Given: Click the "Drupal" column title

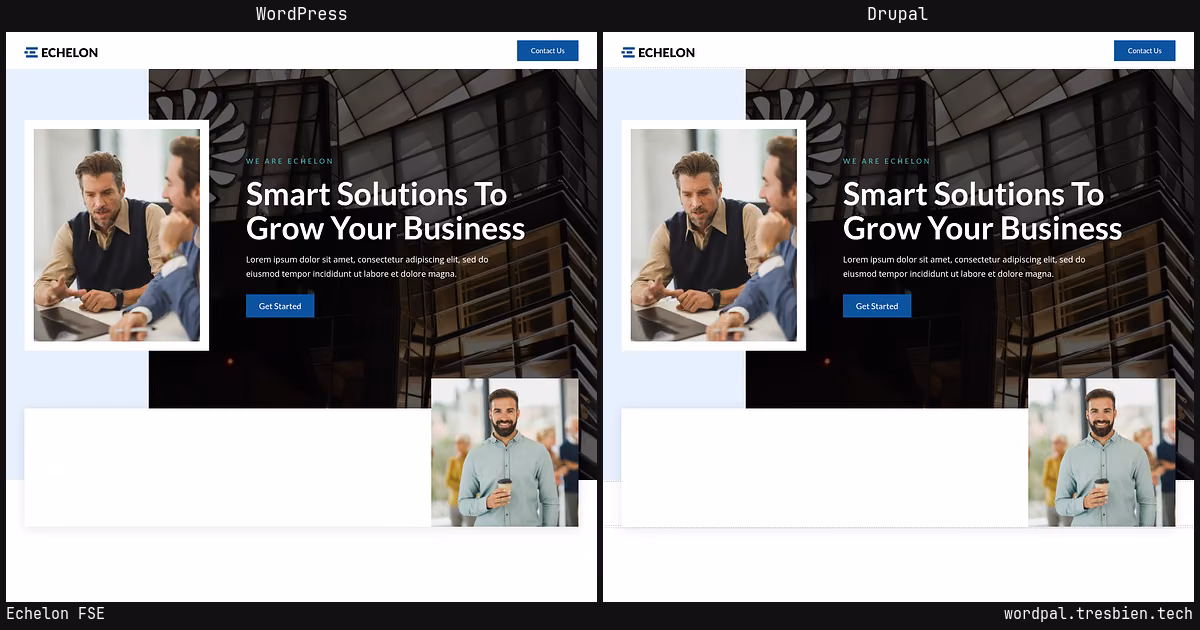Looking at the screenshot, I should [x=898, y=14].
